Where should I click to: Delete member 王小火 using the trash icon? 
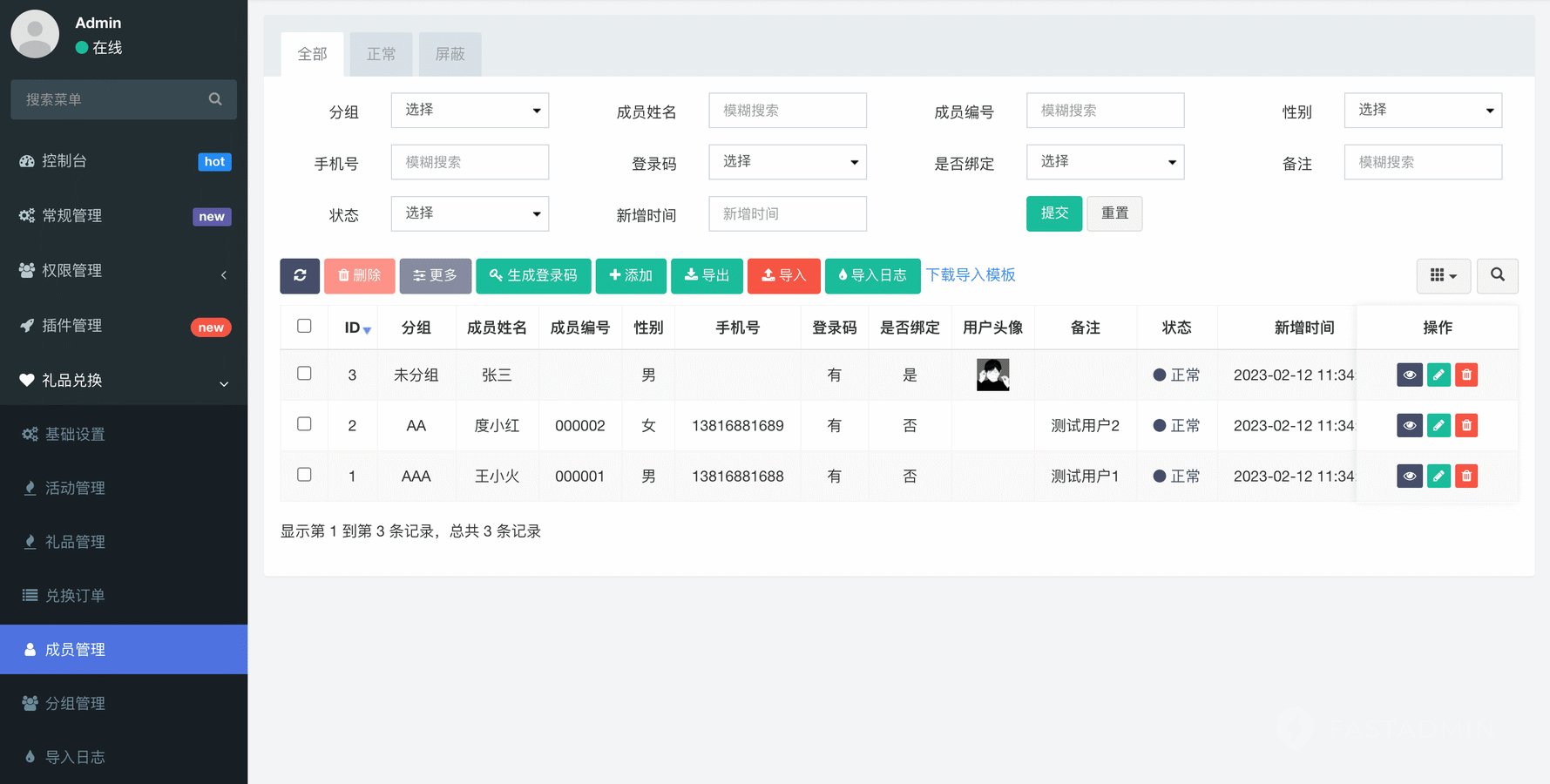pyautogui.click(x=1466, y=476)
